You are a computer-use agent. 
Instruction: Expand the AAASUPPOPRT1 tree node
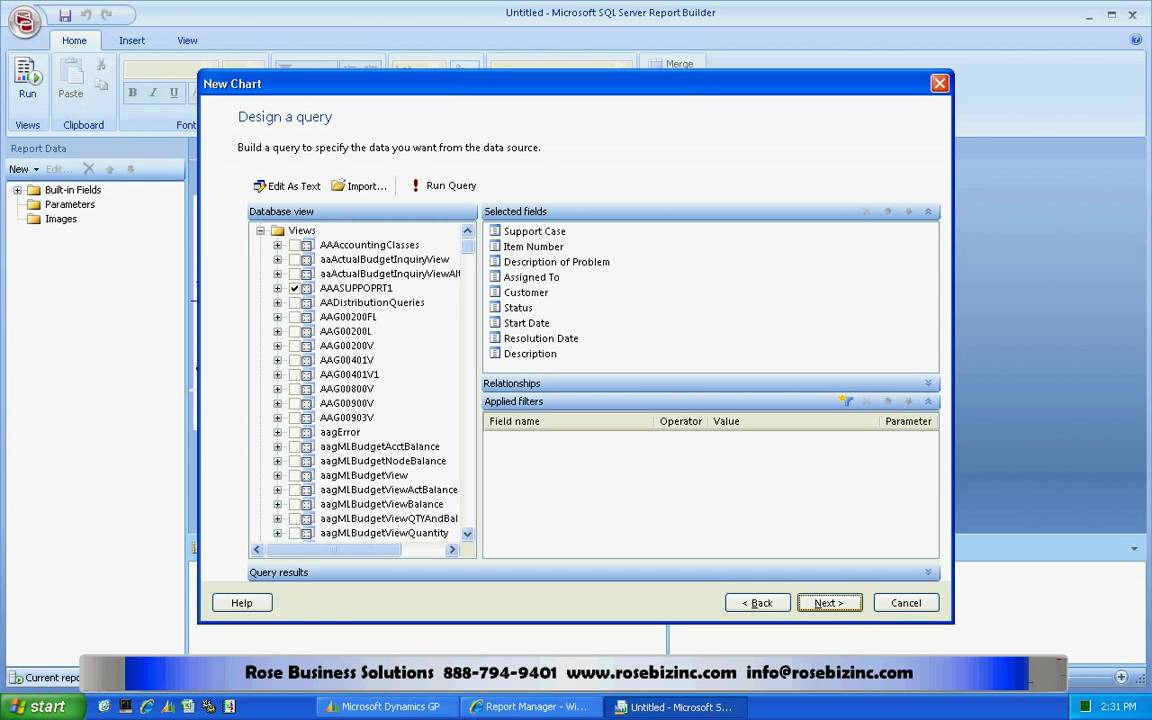click(278, 288)
